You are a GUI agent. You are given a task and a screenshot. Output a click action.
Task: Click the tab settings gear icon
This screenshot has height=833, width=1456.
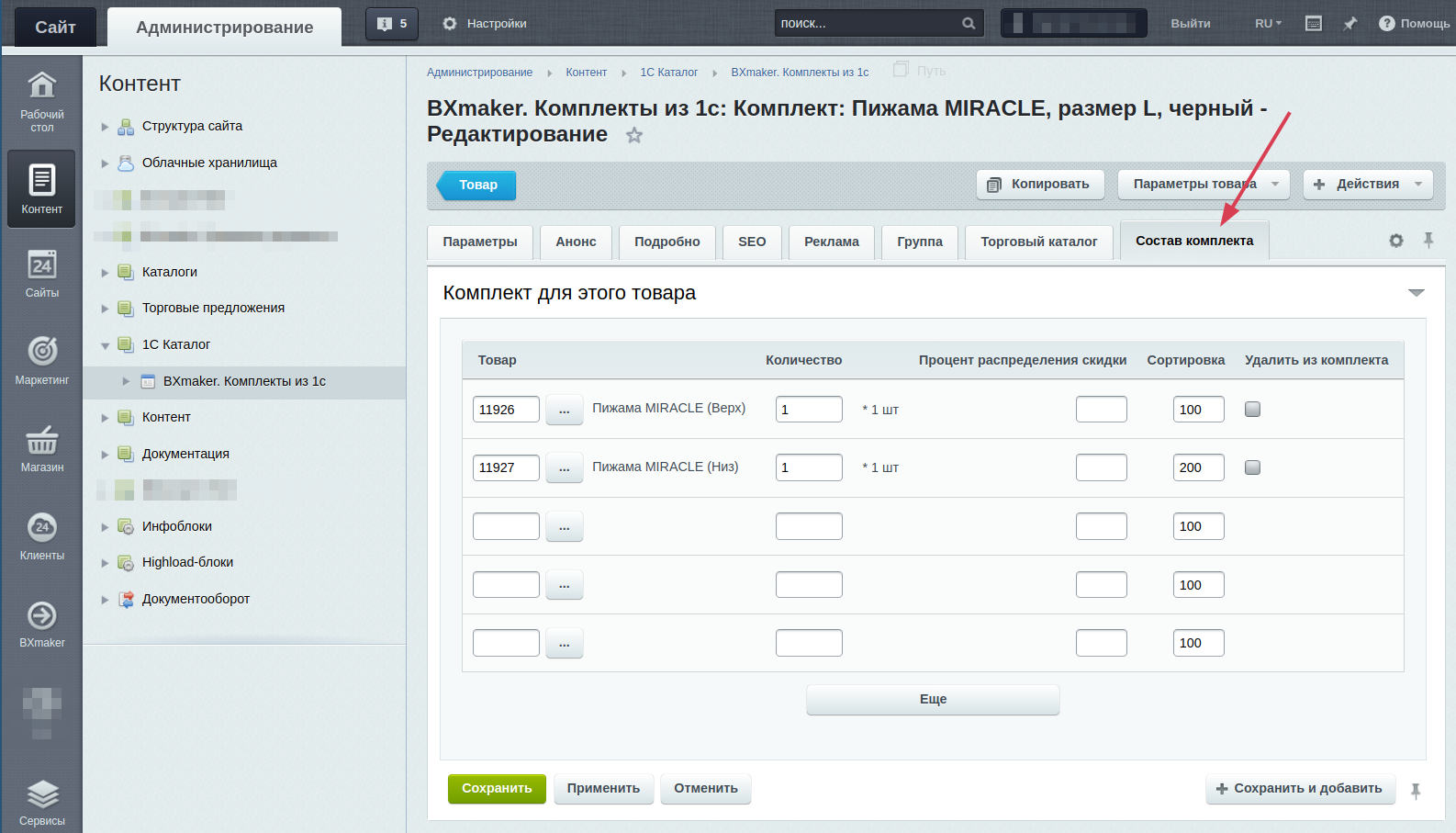pos(1396,241)
